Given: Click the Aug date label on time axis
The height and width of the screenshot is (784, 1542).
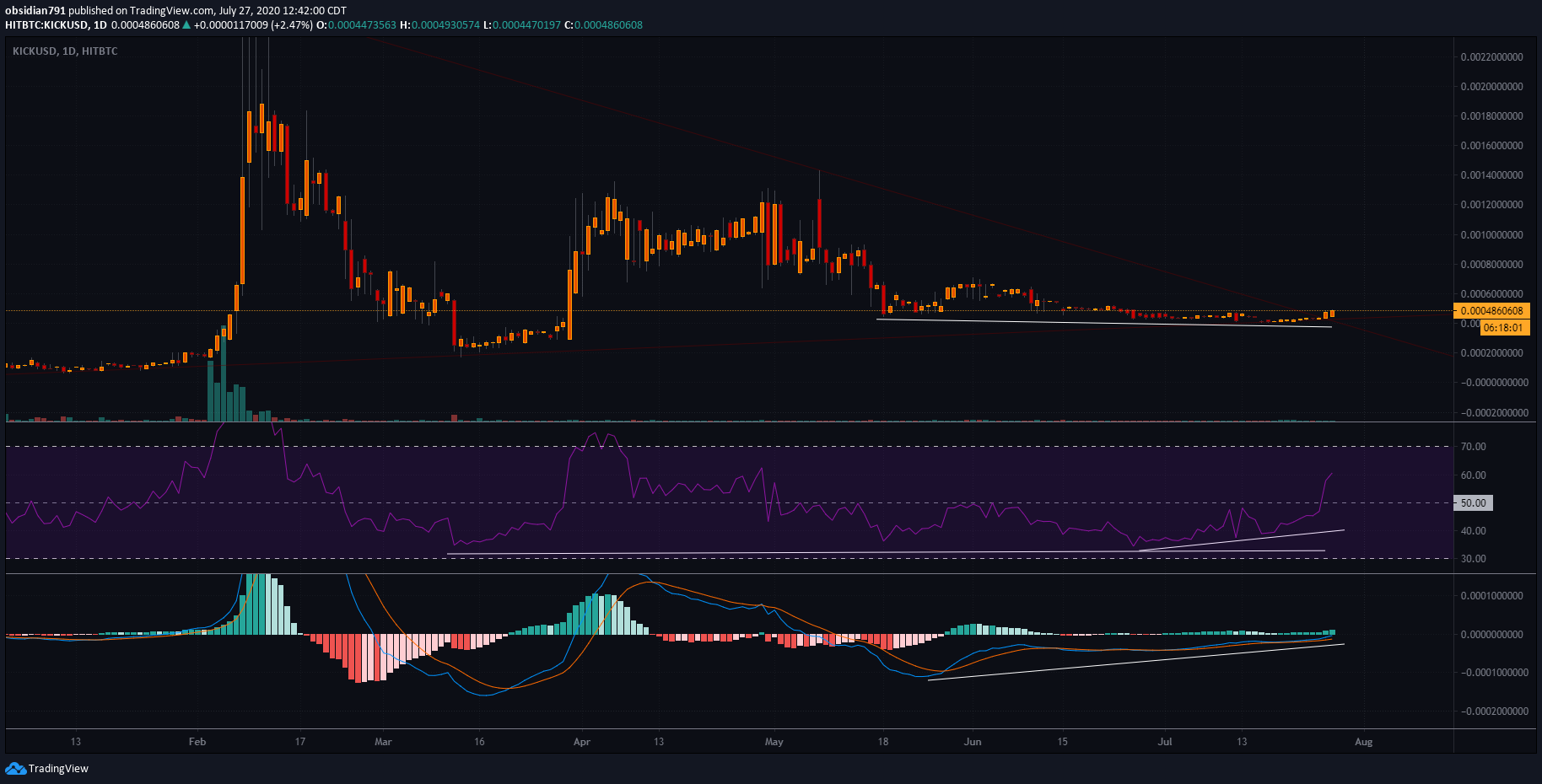Looking at the screenshot, I should [x=1364, y=742].
